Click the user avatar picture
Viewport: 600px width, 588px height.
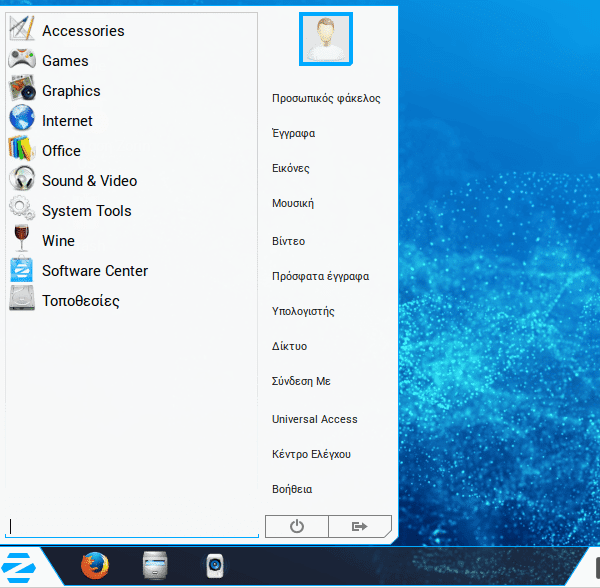pyautogui.click(x=326, y=39)
